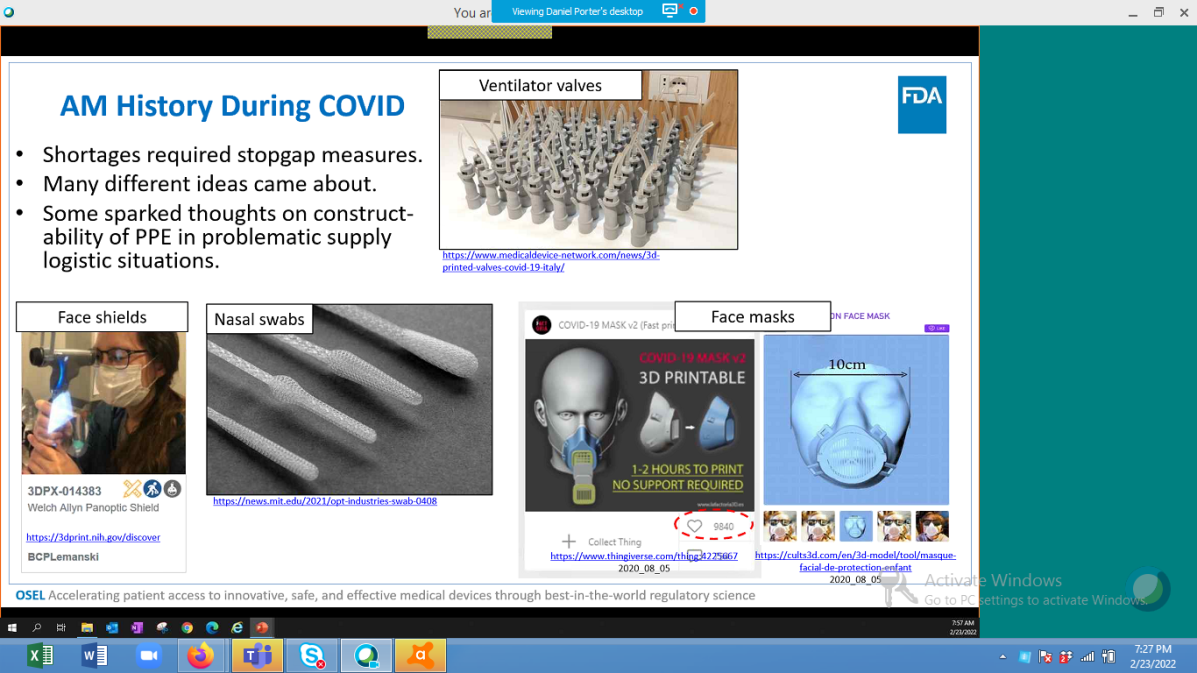The width and height of the screenshot is (1197, 673).
Task: Click the network signal tray icon
Action: coord(1087,656)
